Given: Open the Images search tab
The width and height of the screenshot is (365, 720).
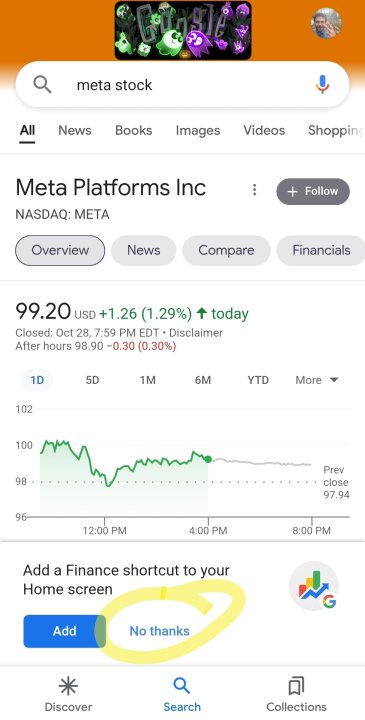Looking at the screenshot, I should [198, 130].
